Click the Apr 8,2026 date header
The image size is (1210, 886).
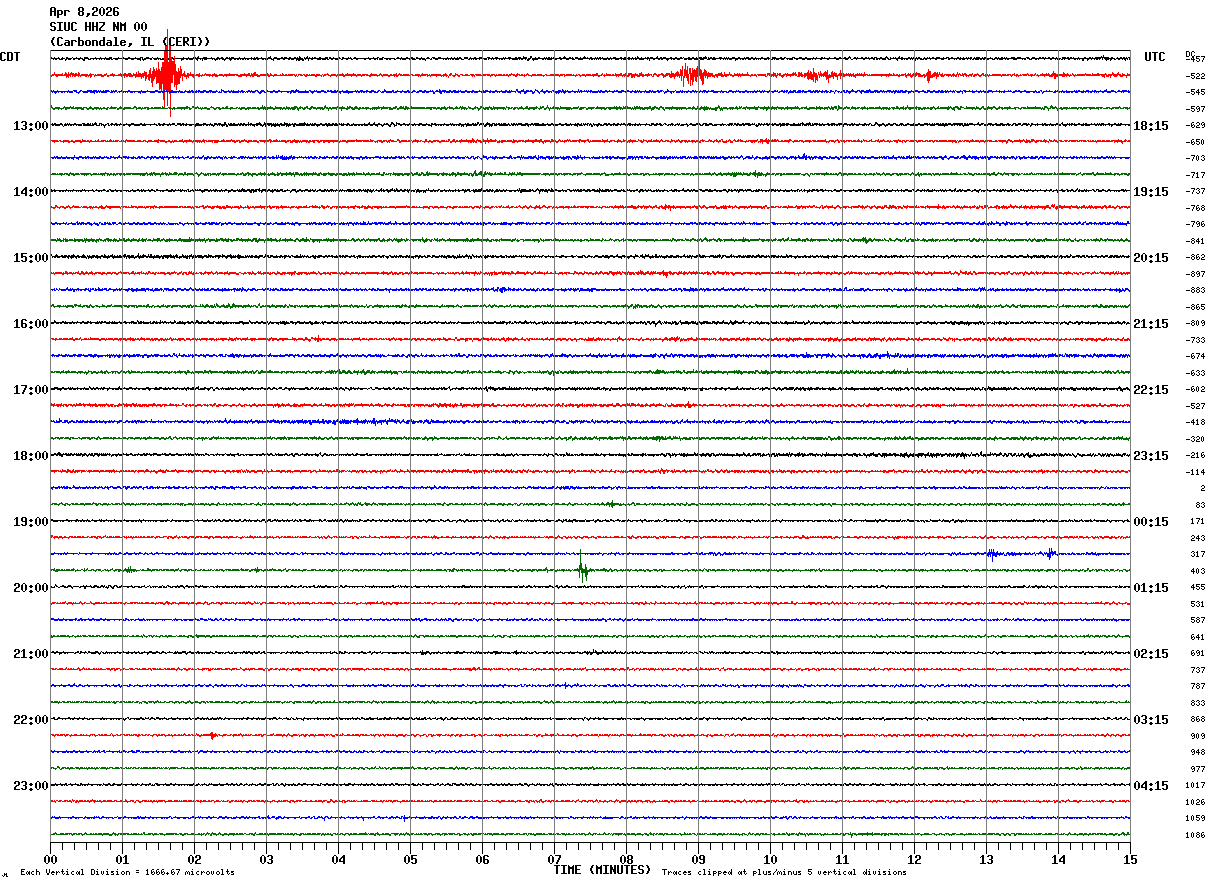tap(84, 12)
